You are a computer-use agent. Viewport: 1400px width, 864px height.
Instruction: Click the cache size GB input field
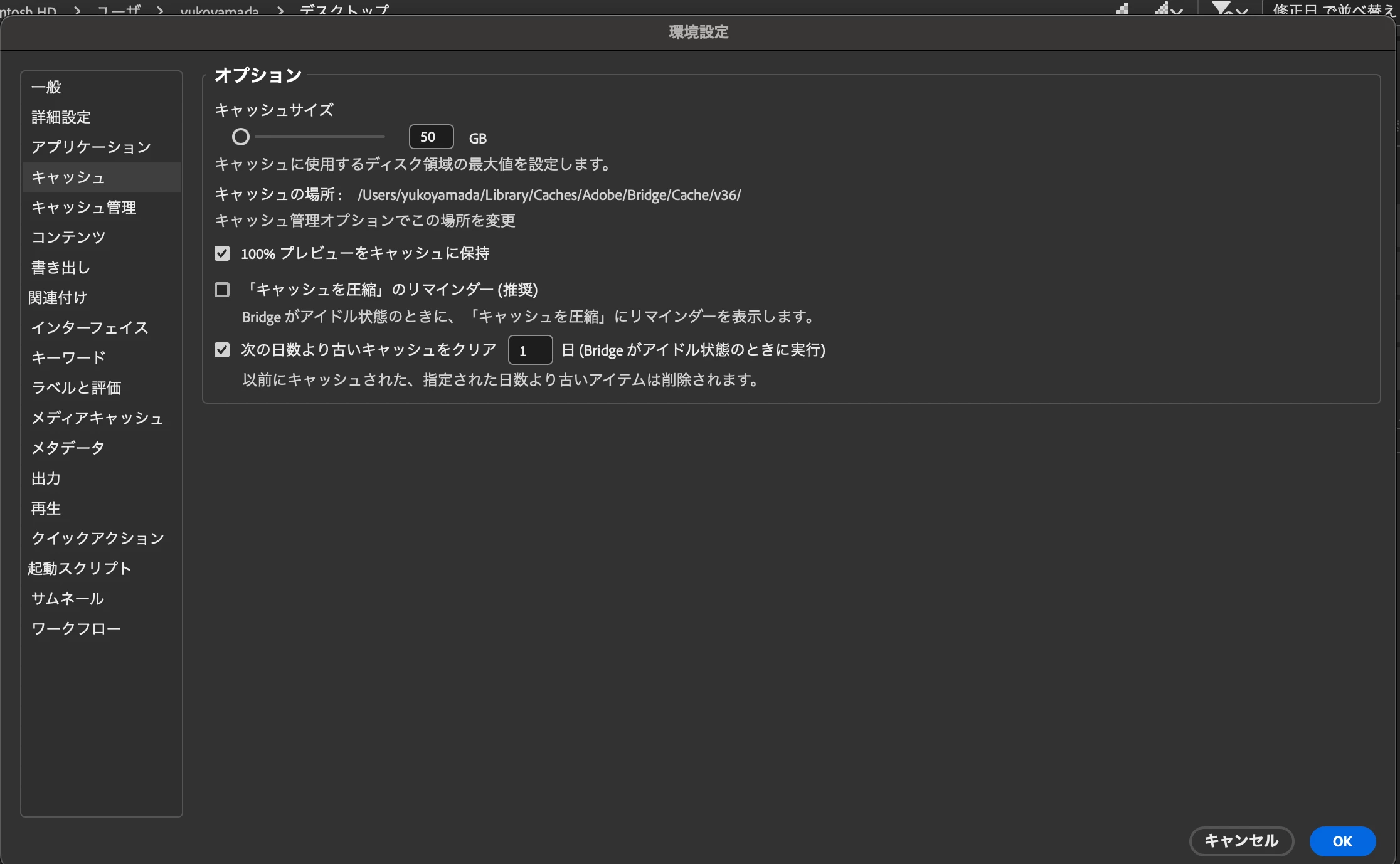[431, 137]
